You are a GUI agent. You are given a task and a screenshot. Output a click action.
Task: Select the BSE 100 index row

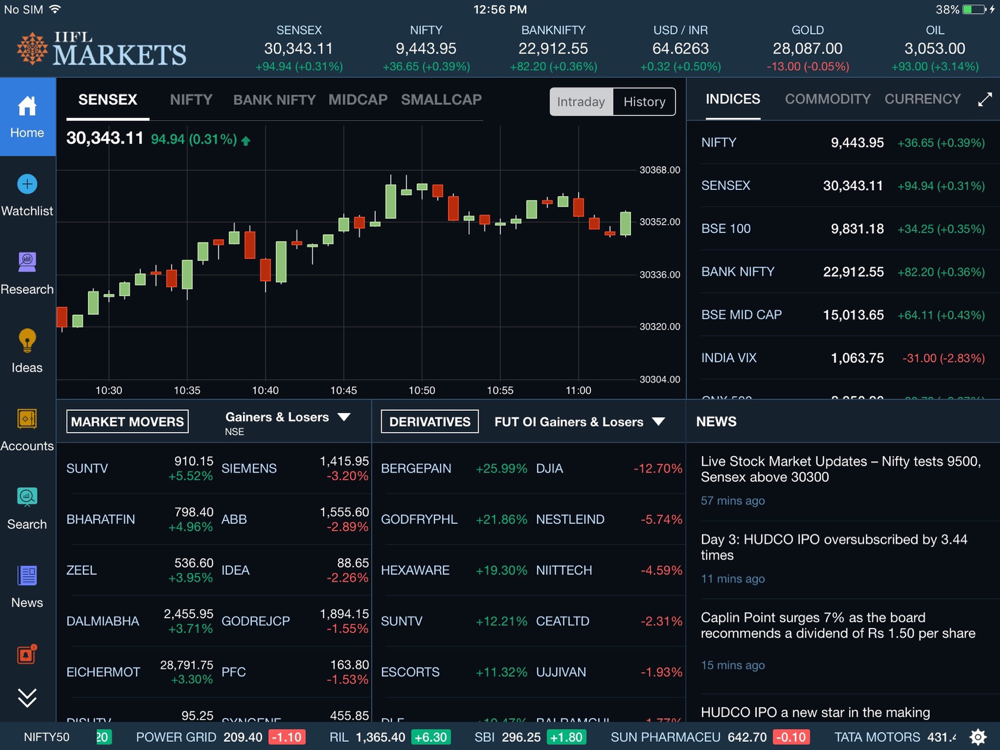click(843, 229)
